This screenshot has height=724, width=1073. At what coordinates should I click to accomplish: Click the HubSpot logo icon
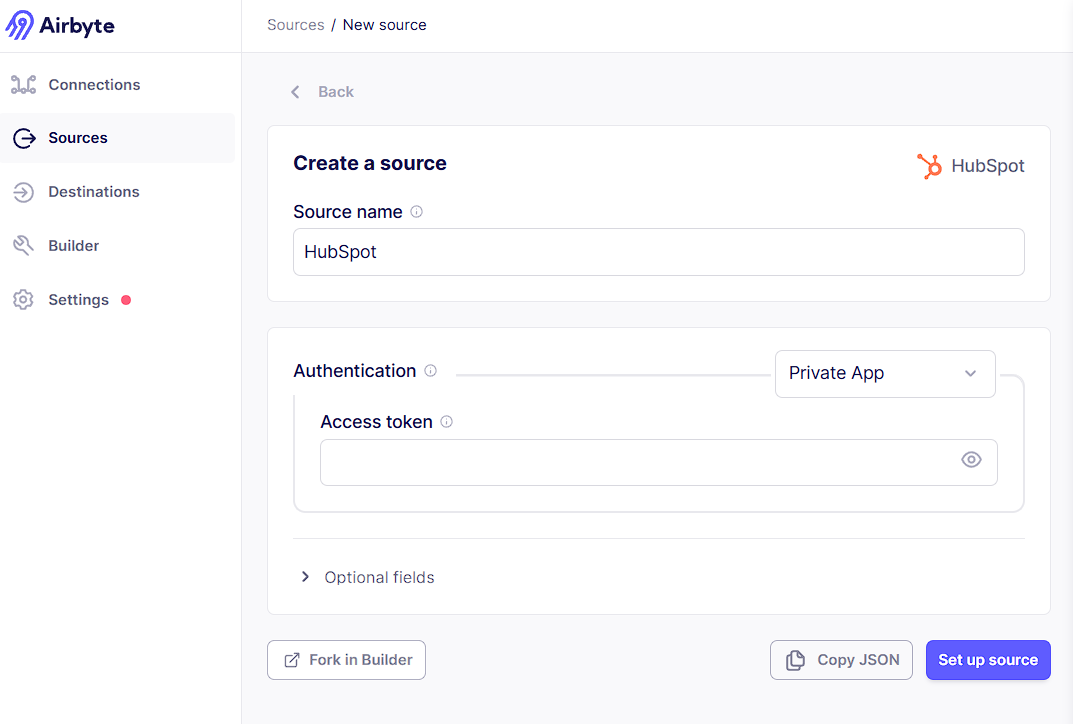[x=929, y=166]
